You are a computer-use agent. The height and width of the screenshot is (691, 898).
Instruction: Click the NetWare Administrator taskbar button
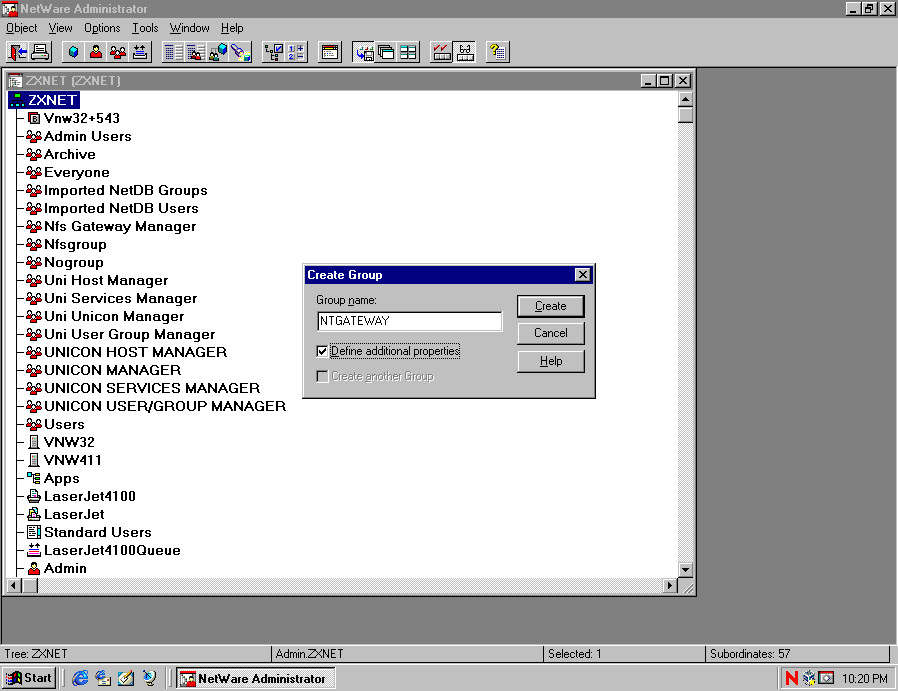(x=255, y=678)
